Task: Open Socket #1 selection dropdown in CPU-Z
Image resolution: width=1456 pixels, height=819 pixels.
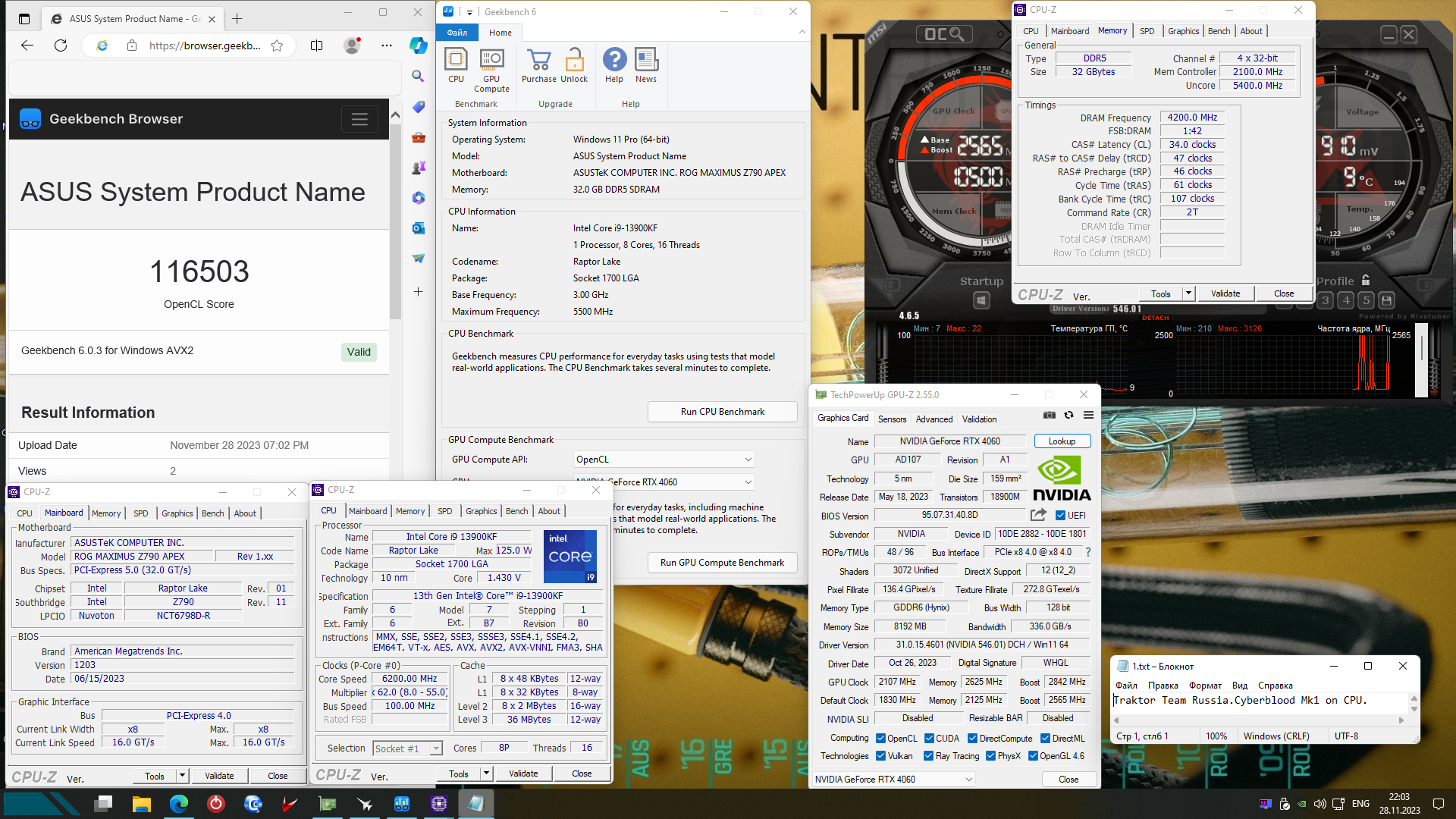Action: [x=407, y=748]
